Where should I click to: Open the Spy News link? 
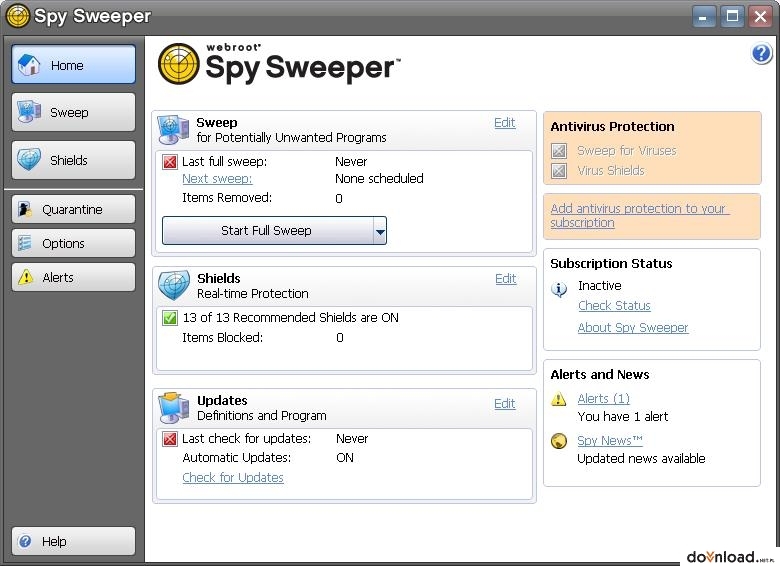tap(610, 441)
